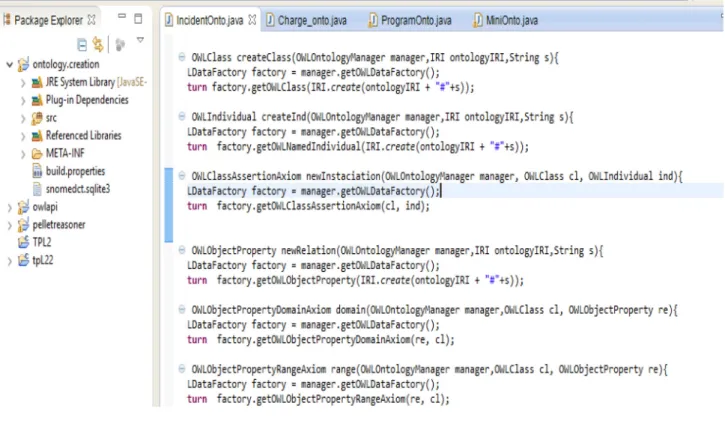Fold the createClass method
725x421 pixels.
click(x=182, y=57)
